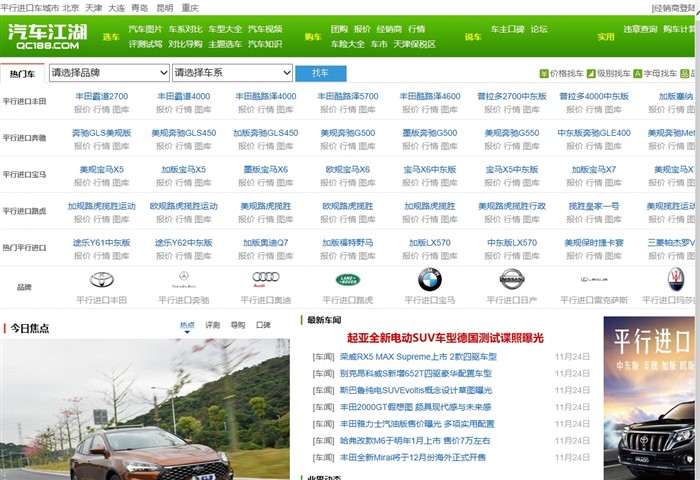Open 团购 in the navigation bar
Screen dimensions: 700x480
[x=339, y=29]
